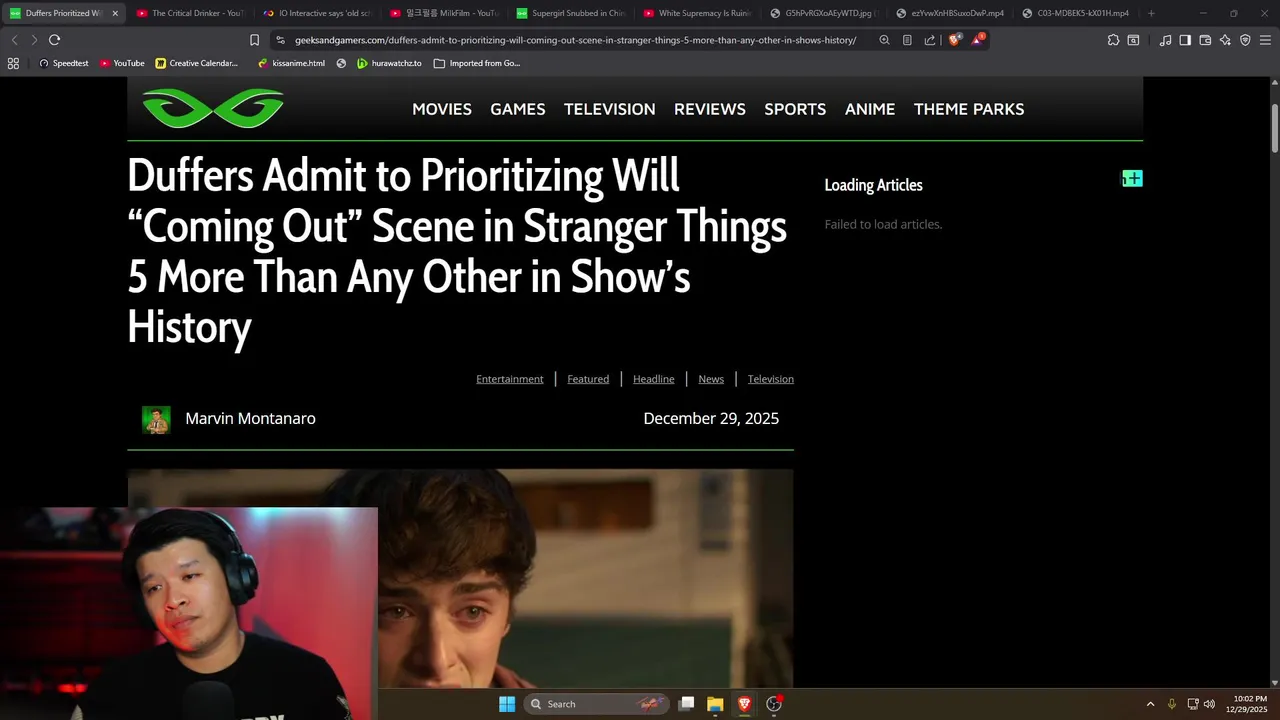Switch to the C03-MDBEK5-kX01H.mp4 tab

(1076, 13)
